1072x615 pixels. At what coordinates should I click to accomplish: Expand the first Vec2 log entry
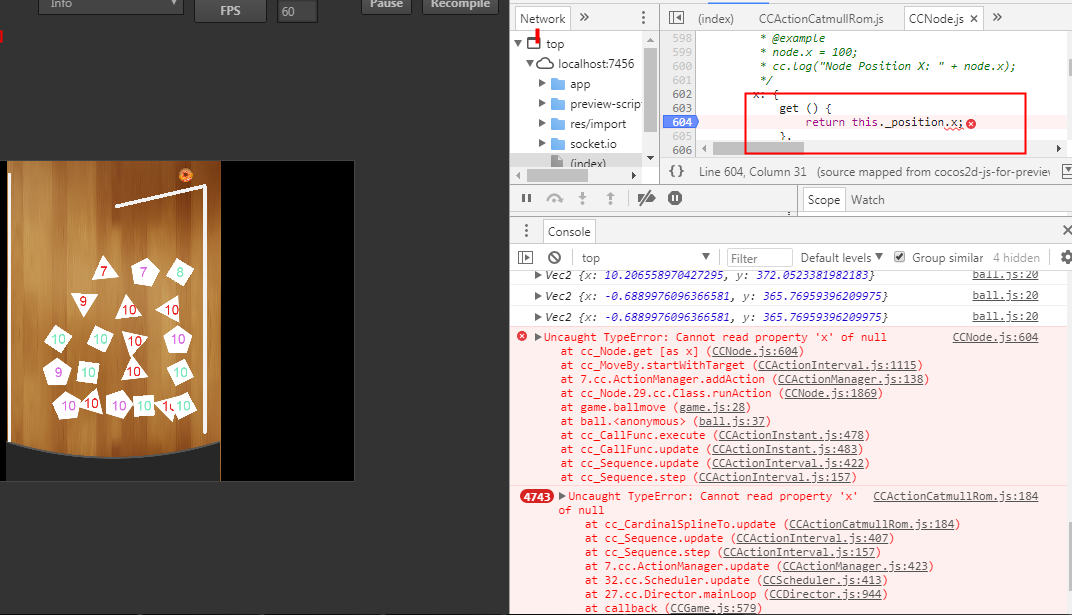coord(538,275)
